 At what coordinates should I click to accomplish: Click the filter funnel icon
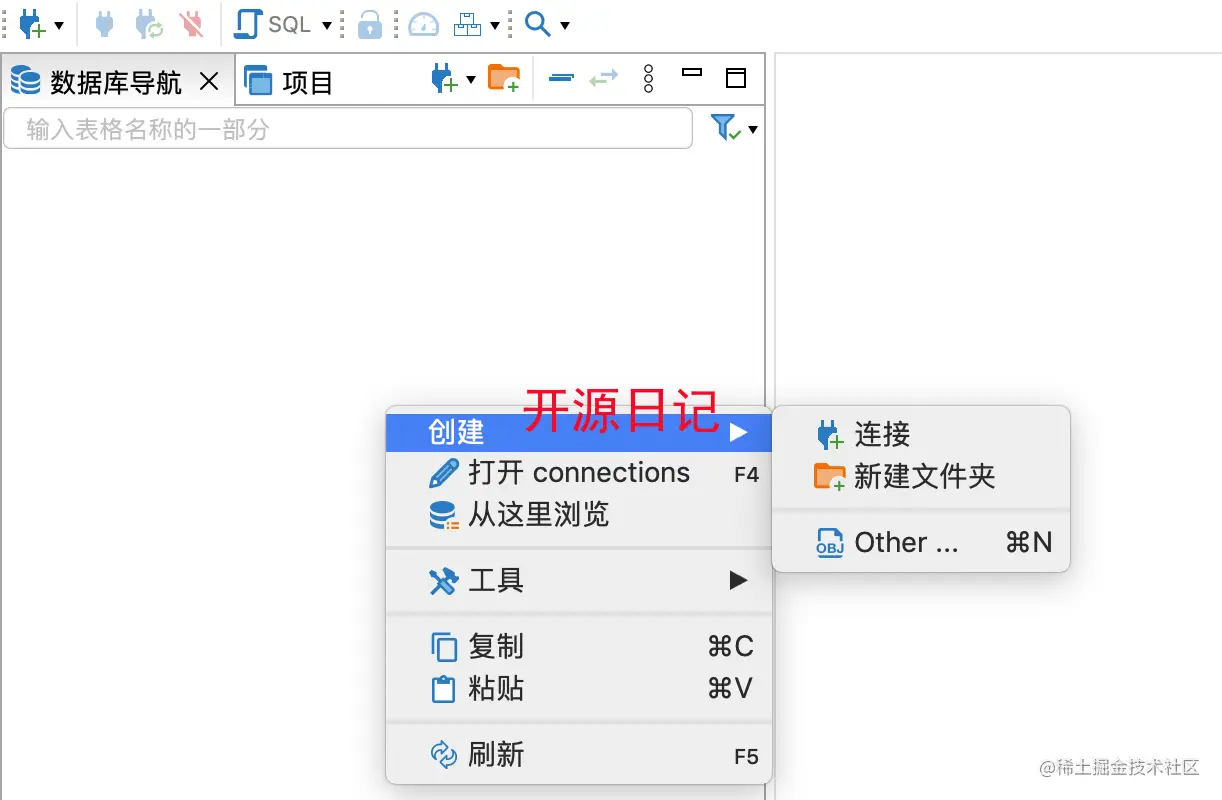[725, 128]
